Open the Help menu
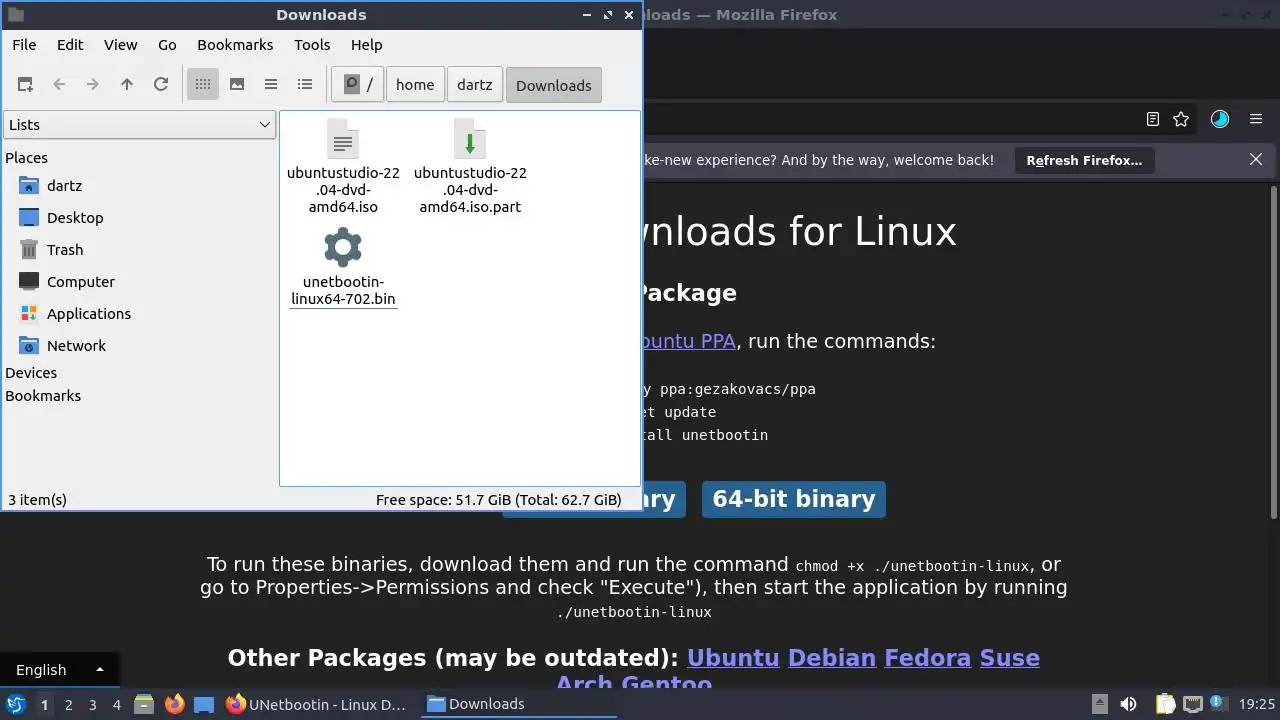The image size is (1280, 720). point(367,45)
